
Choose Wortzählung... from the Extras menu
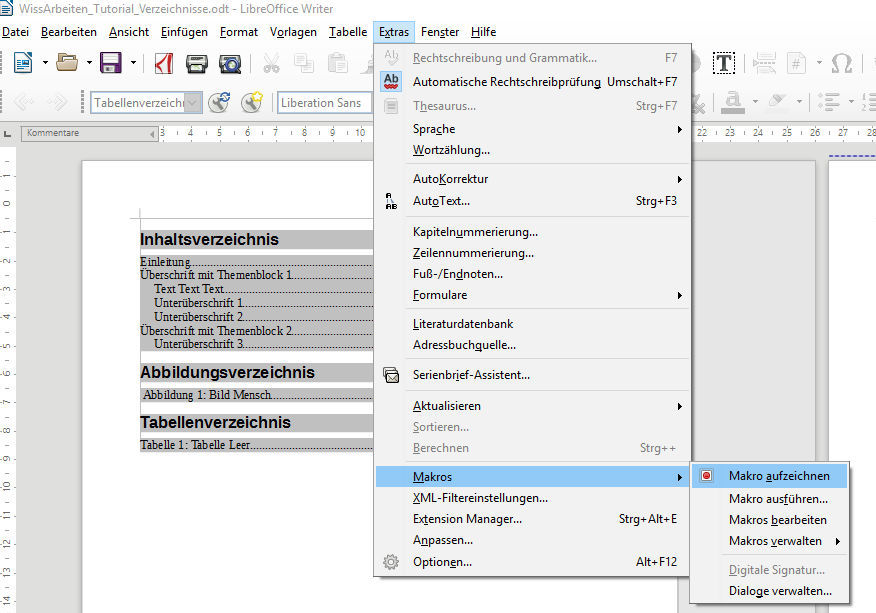coord(533,150)
